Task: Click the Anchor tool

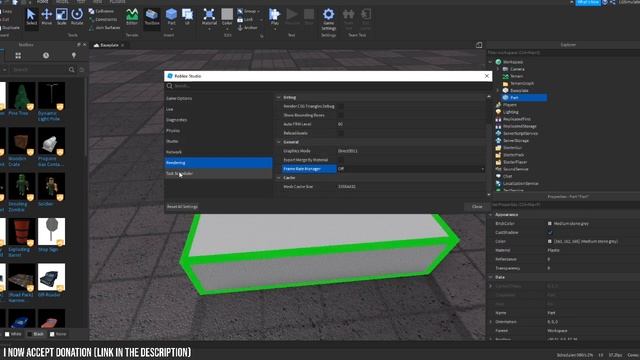Action: coord(247,28)
